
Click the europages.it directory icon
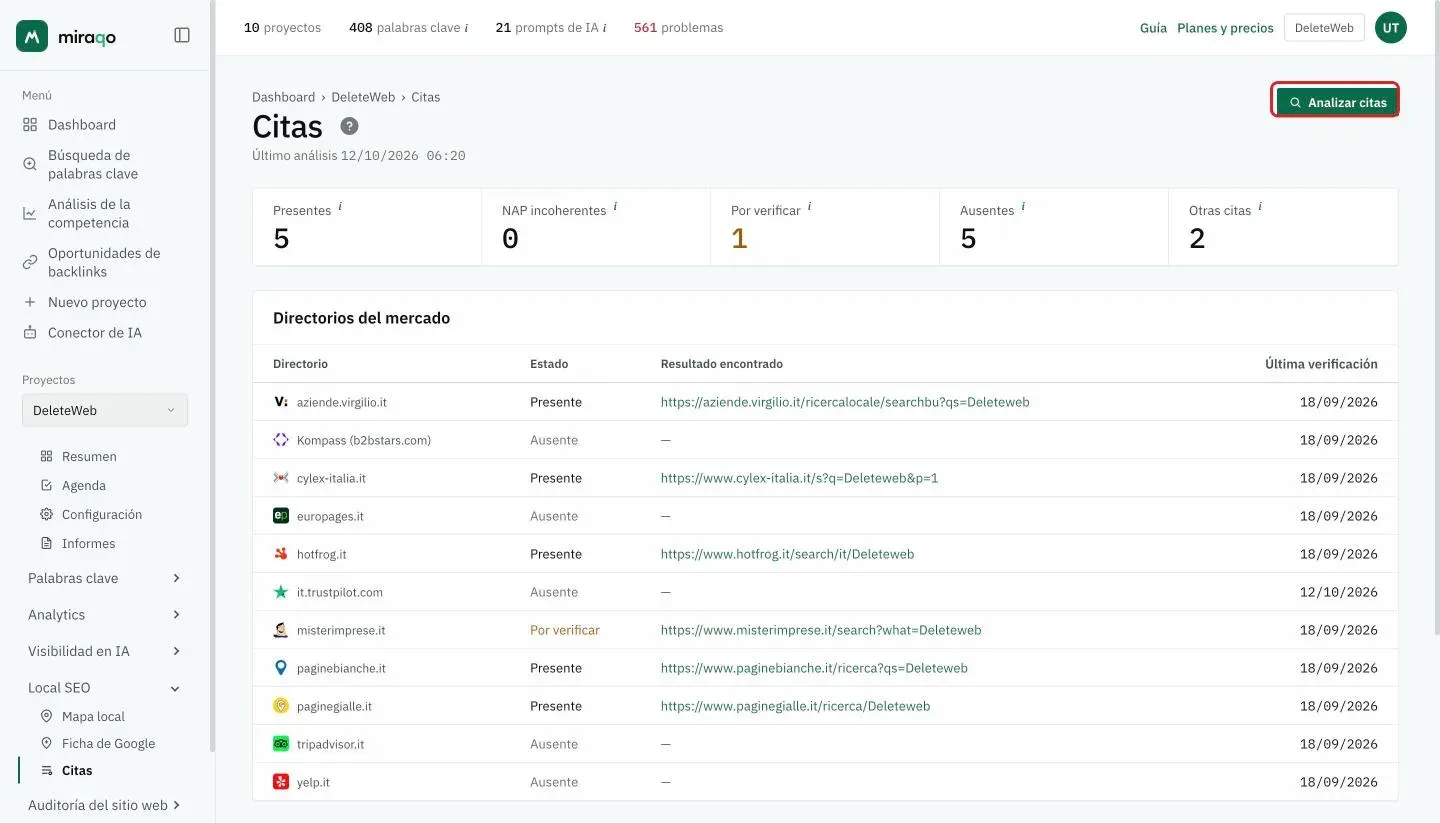pyautogui.click(x=281, y=516)
